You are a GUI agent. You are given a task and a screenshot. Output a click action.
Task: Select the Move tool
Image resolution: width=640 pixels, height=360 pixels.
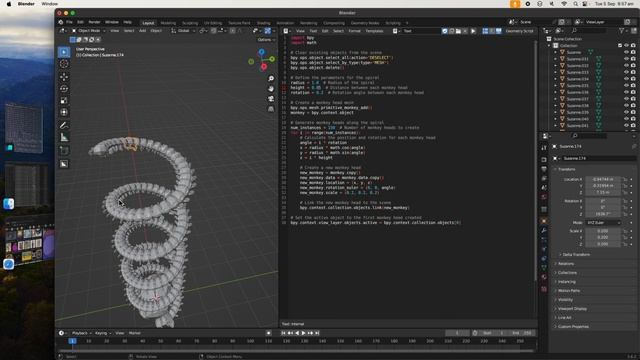tap(64, 76)
